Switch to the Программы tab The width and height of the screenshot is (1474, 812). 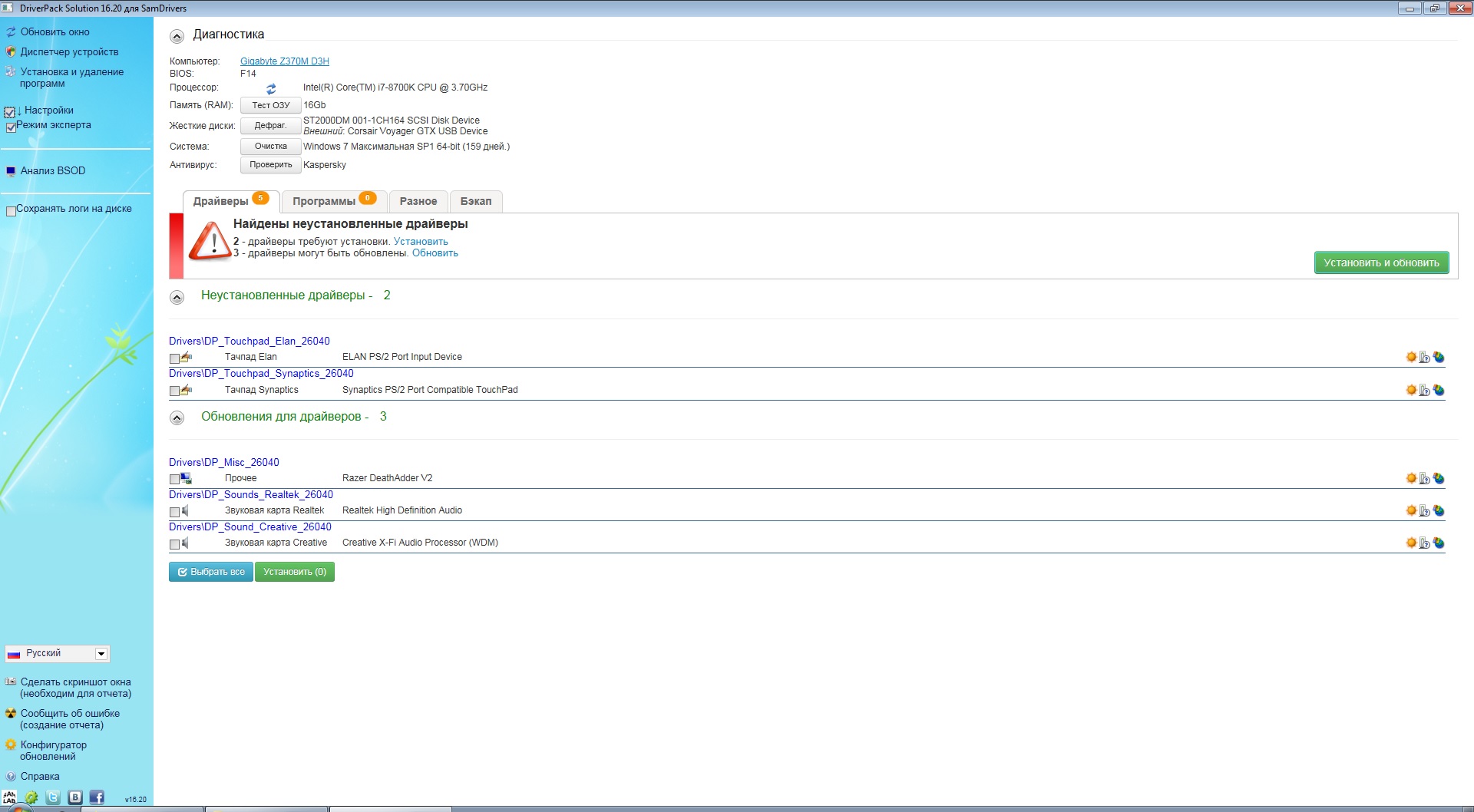pos(334,201)
